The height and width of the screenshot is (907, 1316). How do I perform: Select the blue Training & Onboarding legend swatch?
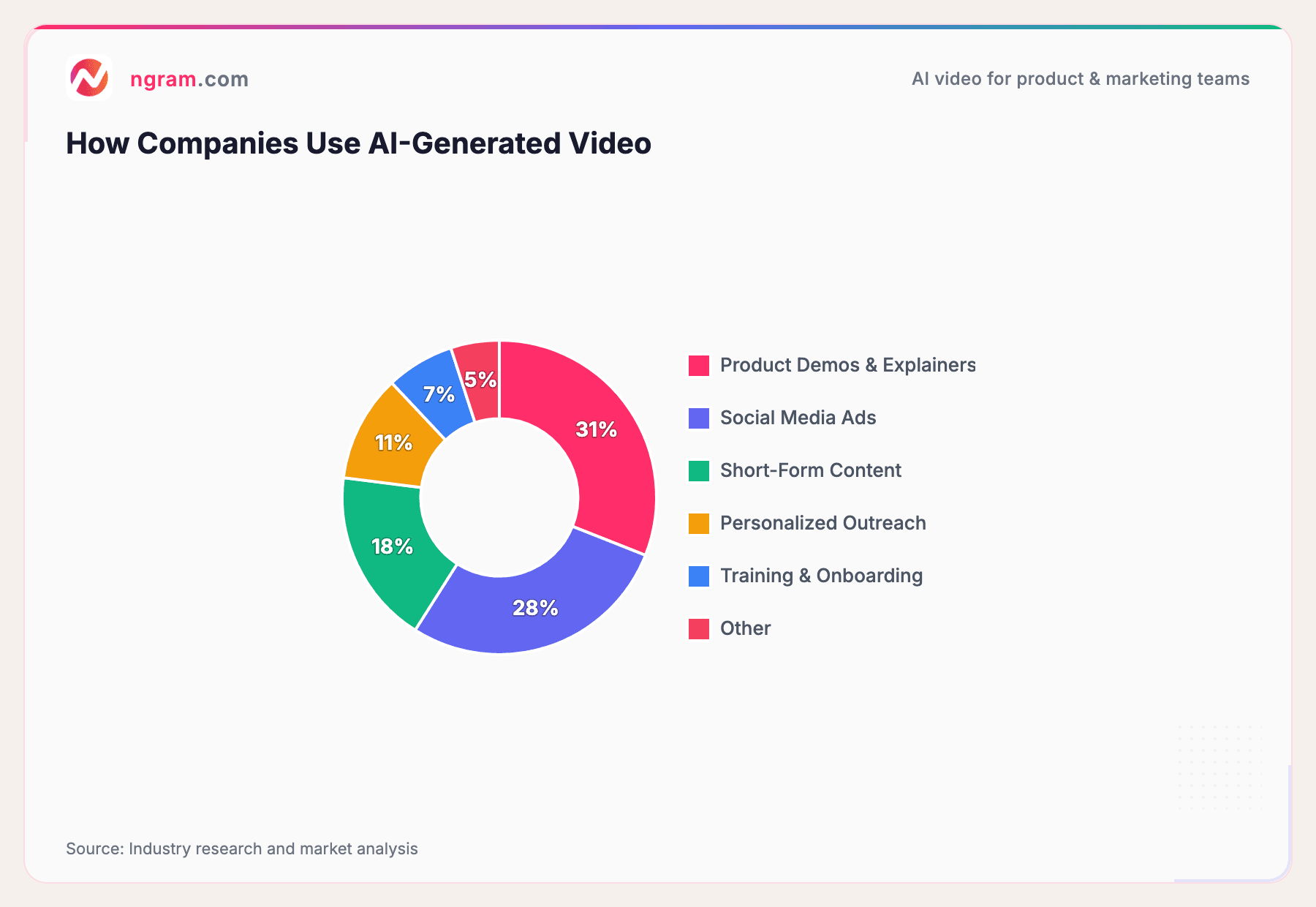pyautogui.click(x=697, y=575)
